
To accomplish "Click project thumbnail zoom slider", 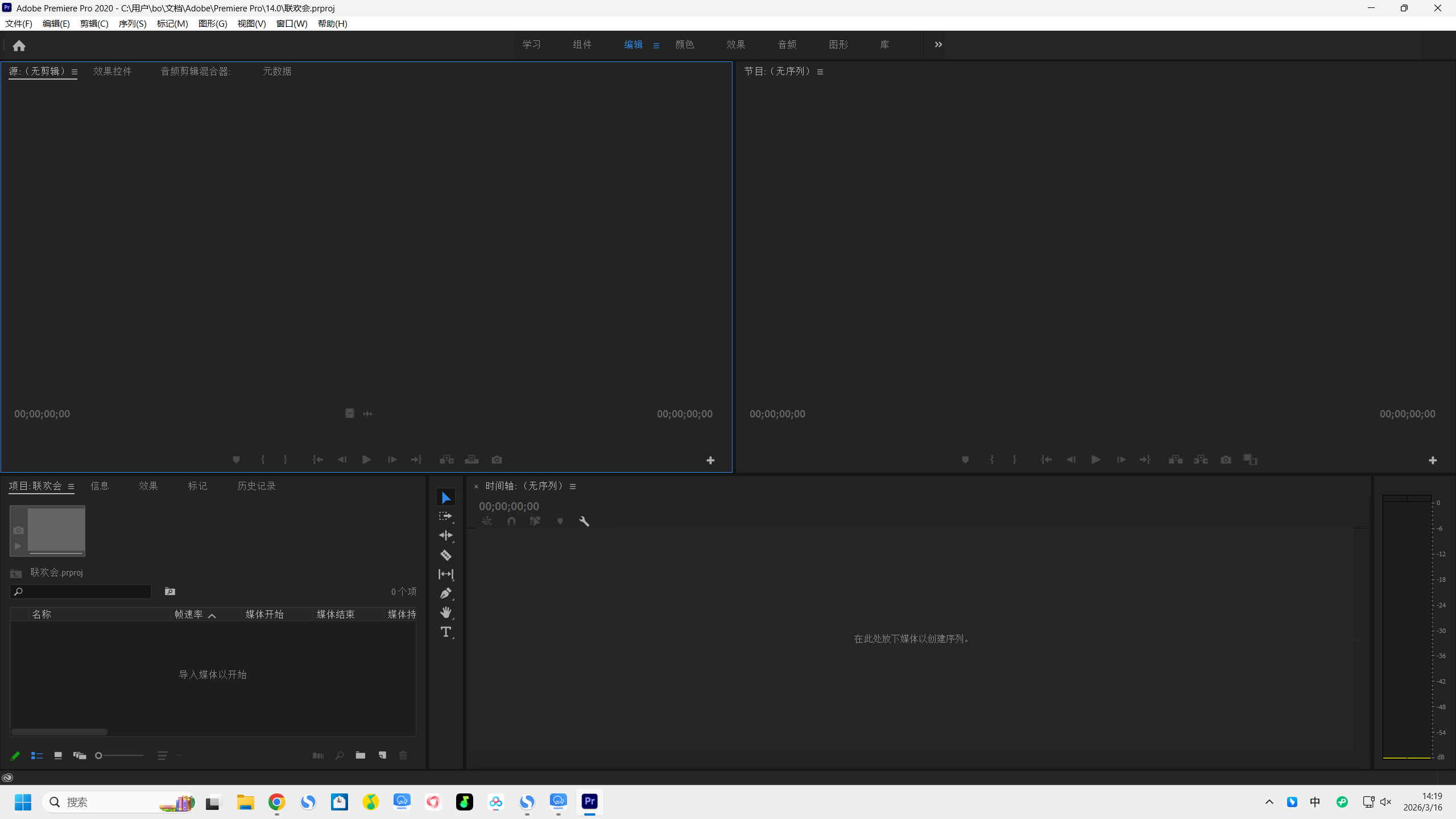I will [x=119, y=755].
